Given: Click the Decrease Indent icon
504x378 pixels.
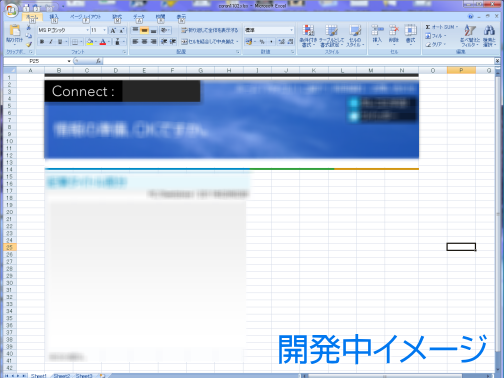Looking at the screenshot, I should point(164,42).
